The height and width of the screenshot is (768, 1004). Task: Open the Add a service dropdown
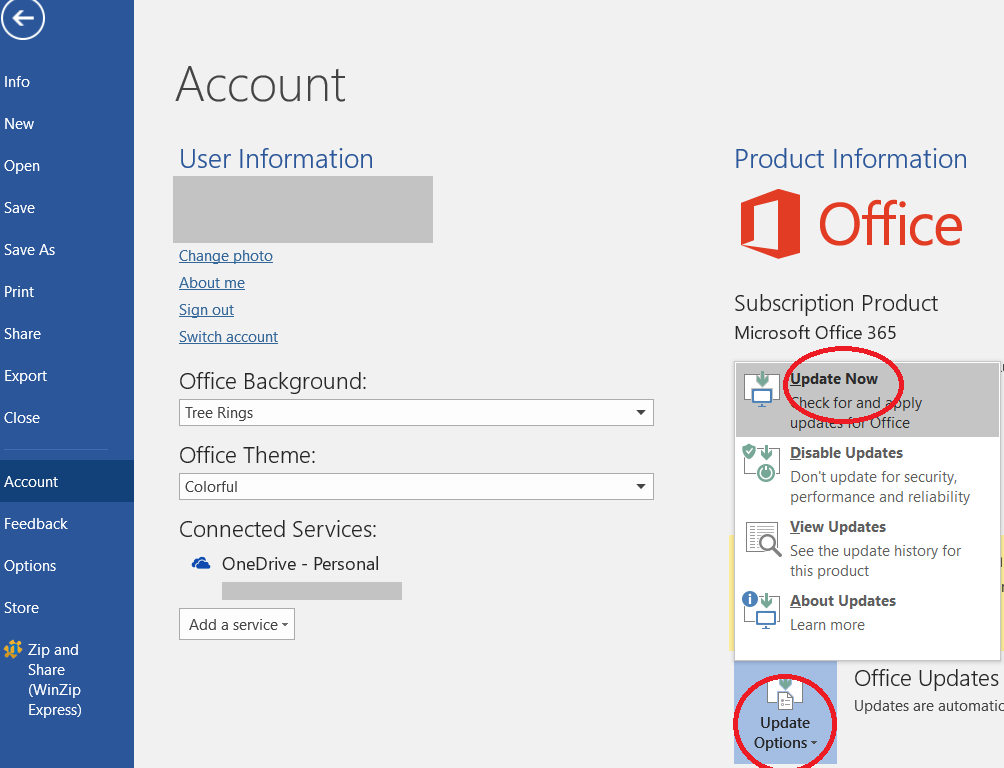pos(237,624)
